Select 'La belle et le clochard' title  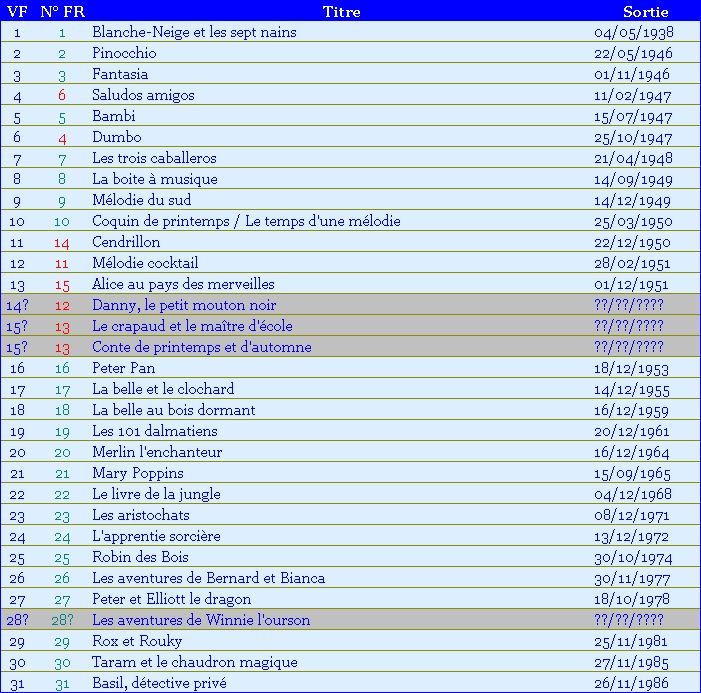pyautogui.click(x=163, y=389)
